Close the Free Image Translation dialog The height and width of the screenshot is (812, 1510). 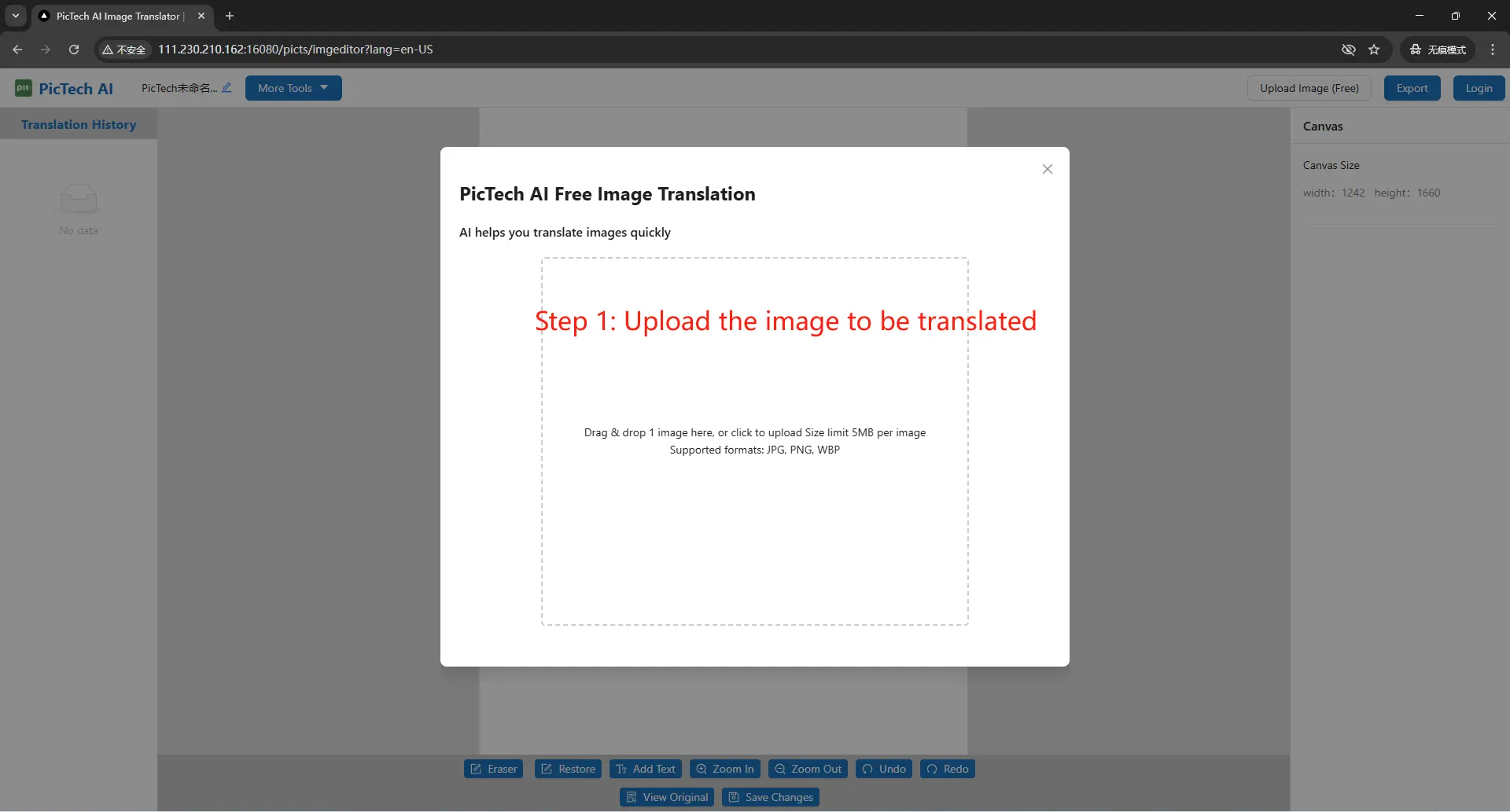(1047, 169)
